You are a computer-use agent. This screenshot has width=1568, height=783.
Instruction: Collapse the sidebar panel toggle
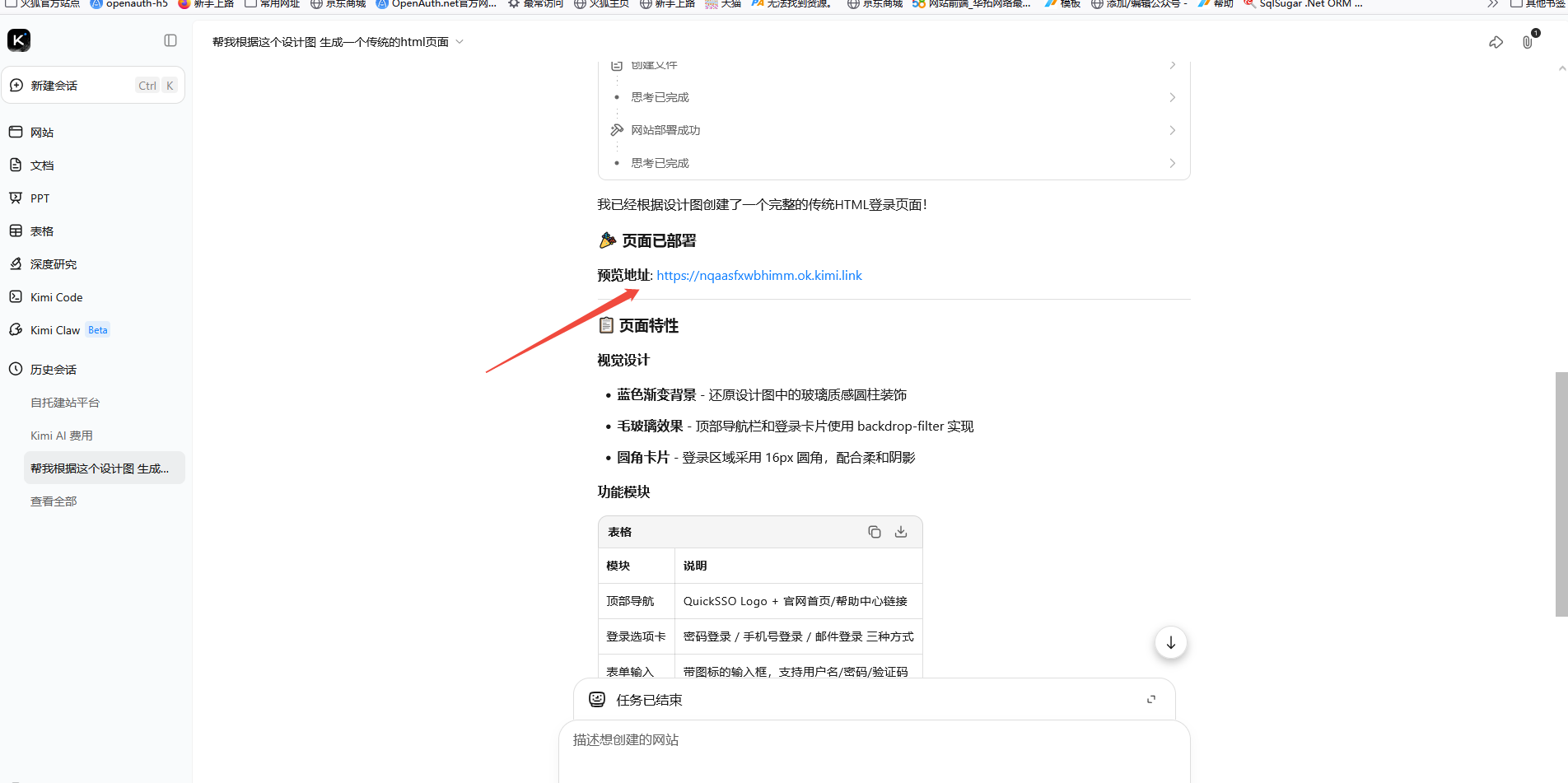170,40
